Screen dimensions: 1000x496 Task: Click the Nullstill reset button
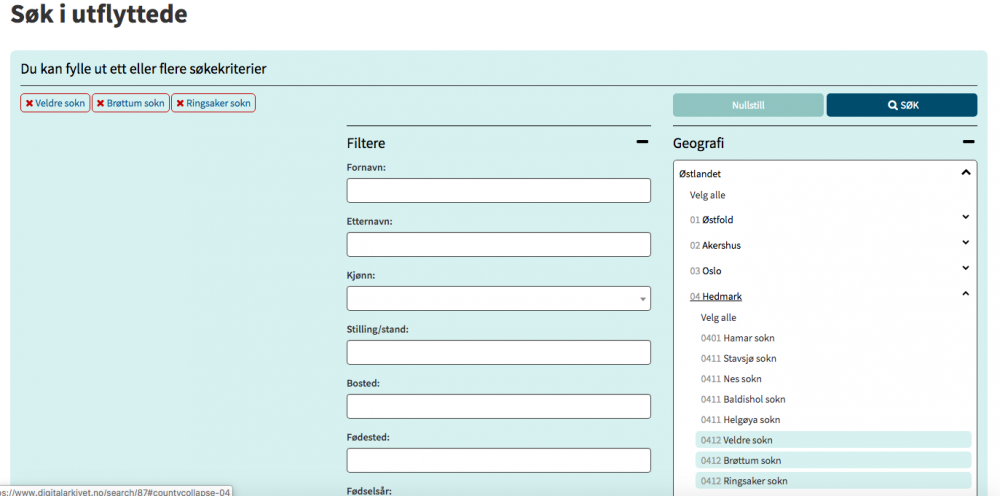tap(748, 105)
